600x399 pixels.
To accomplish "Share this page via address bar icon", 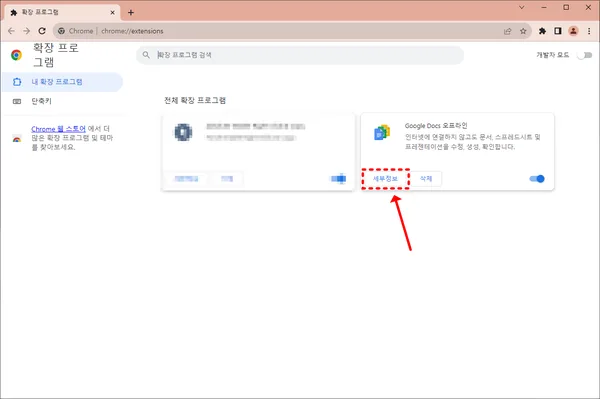I will pyautogui.click(x=507, y=31).
